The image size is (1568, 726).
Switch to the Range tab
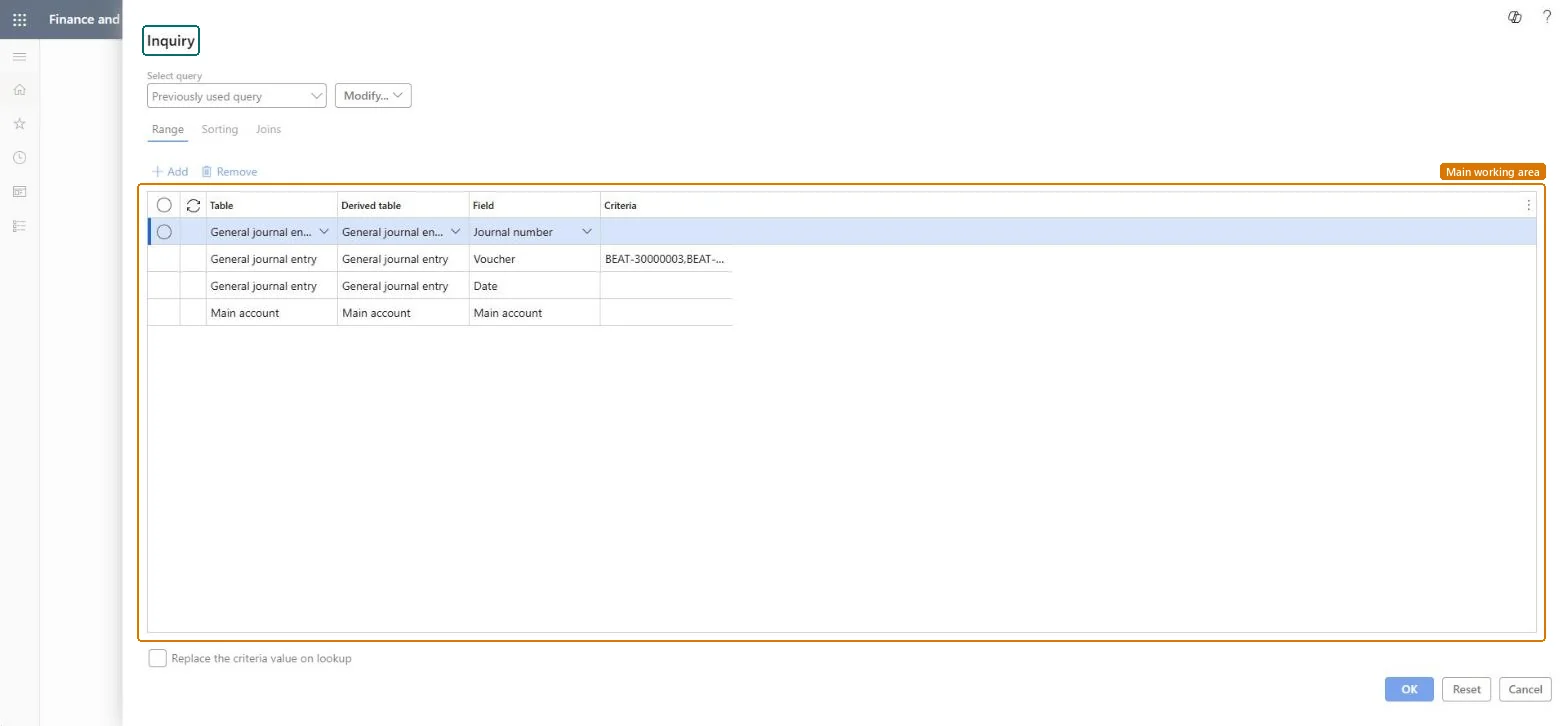168,130
